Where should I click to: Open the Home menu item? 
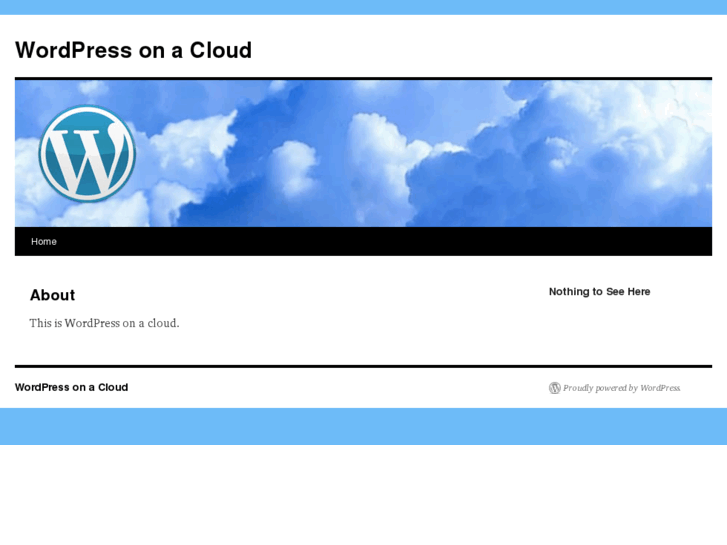[x=44, y=242]
